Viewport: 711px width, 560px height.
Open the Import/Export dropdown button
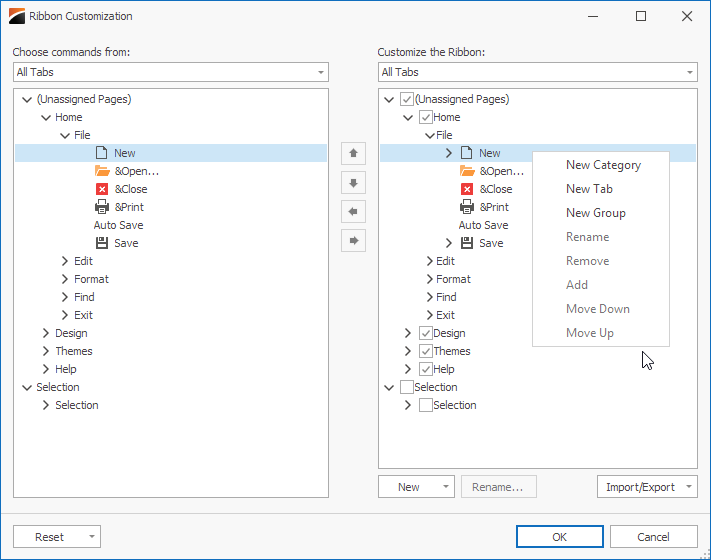pyautogui.click(x=647, y=487)
